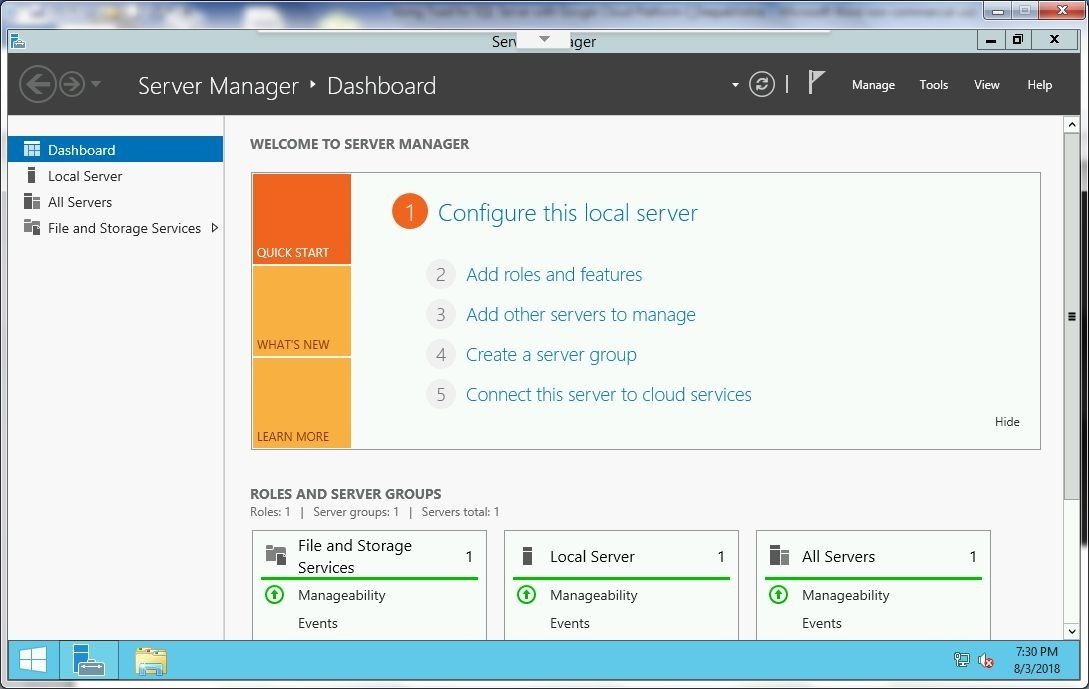Click Add roles and features
This screenshot has width=1089, height=689.
[554, 274]
